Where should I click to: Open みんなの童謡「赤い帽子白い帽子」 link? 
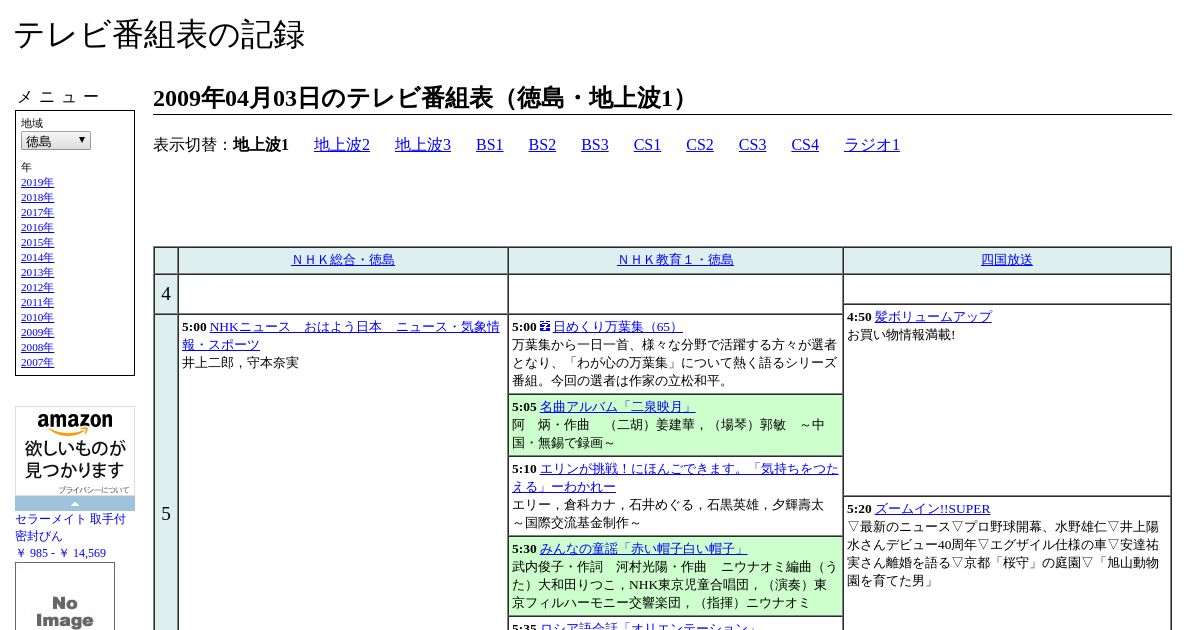(x=643, y=549)
